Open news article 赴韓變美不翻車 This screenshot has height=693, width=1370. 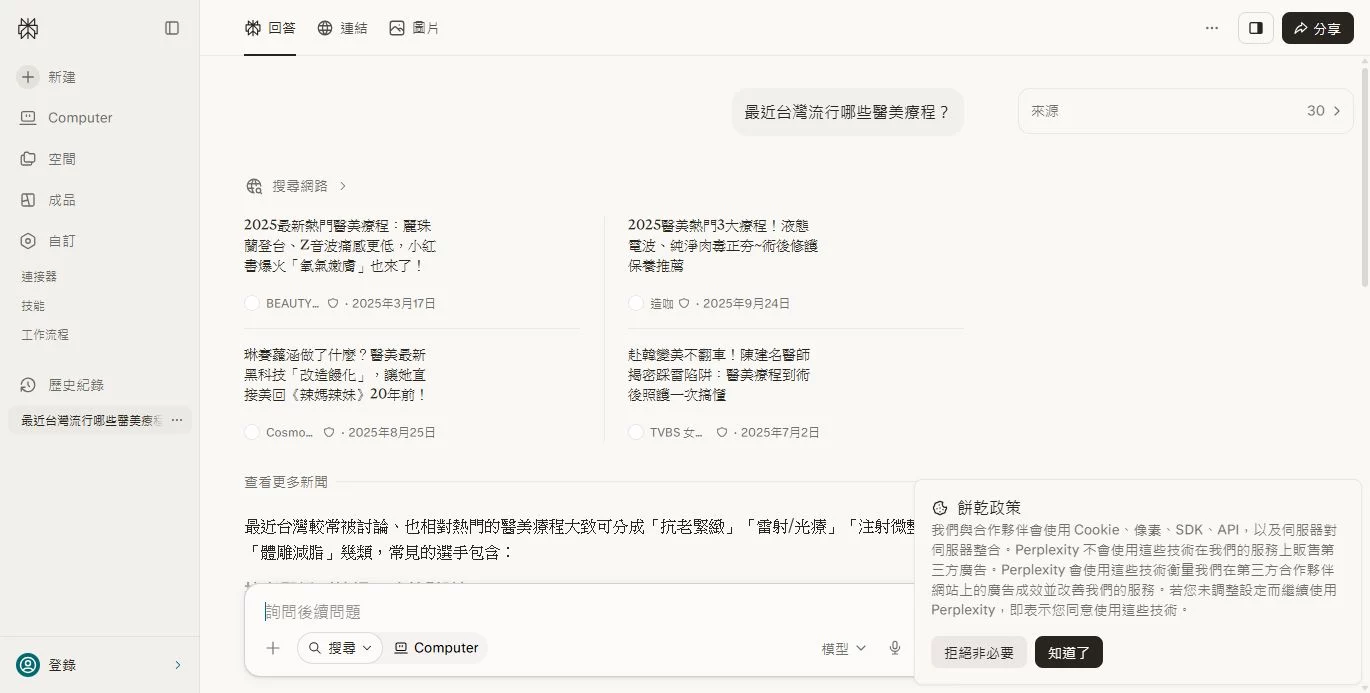pos(719,375)
